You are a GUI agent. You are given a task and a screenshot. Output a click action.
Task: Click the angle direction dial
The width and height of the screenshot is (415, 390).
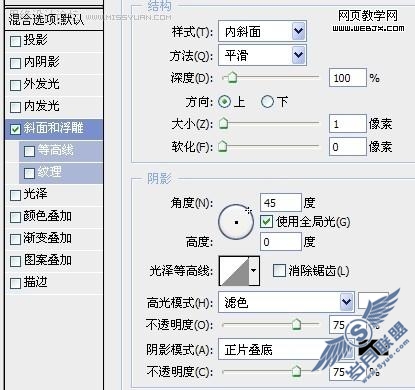pos(236,222)
